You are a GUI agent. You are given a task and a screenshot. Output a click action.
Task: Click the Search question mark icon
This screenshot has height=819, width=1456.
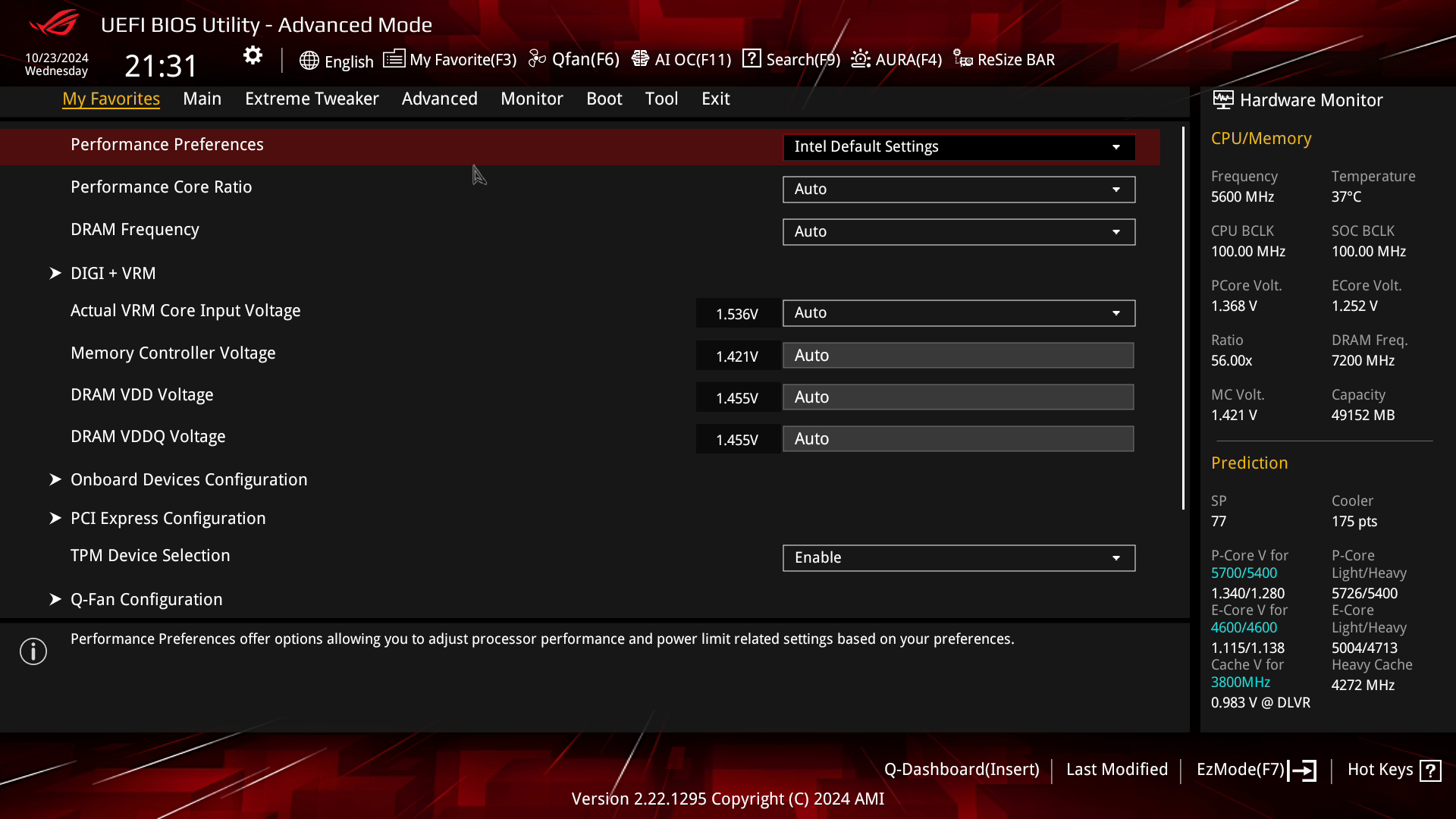[752, 58]
